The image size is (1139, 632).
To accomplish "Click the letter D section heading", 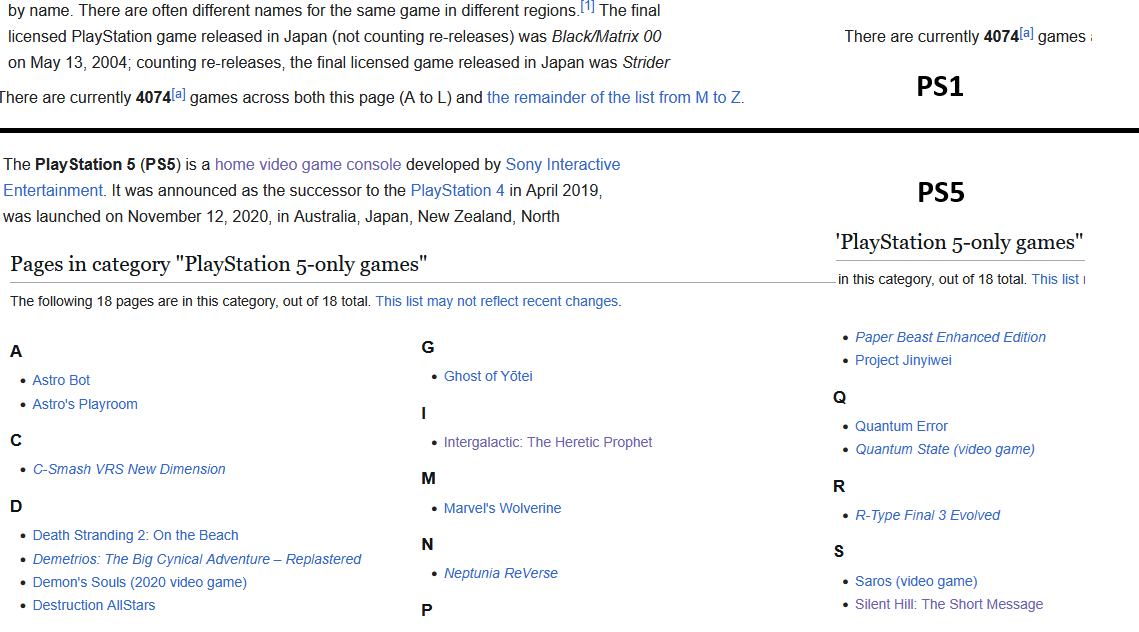I will click(16, 506).
